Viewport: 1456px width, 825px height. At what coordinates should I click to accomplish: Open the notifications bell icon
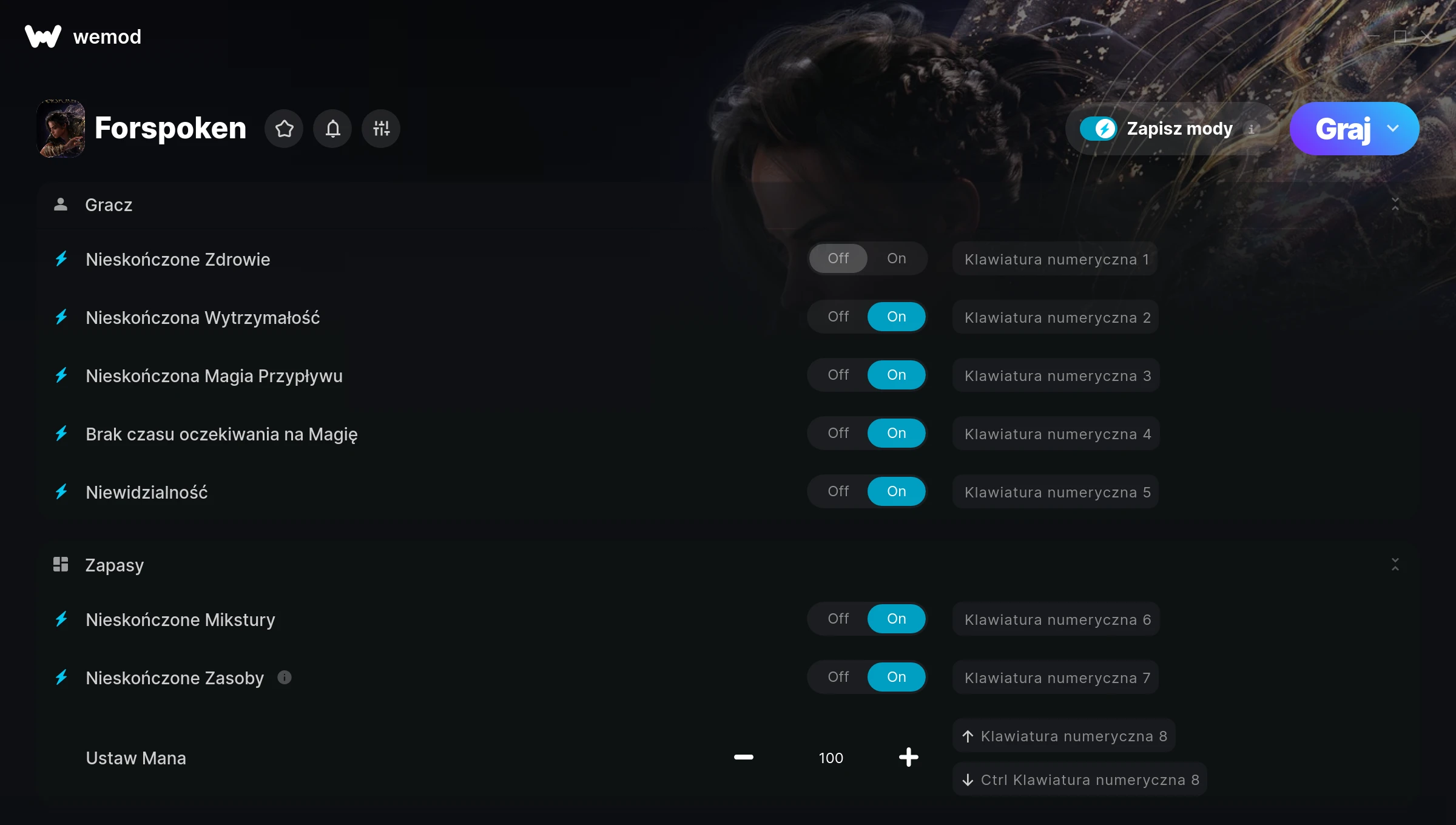[332, 129]
